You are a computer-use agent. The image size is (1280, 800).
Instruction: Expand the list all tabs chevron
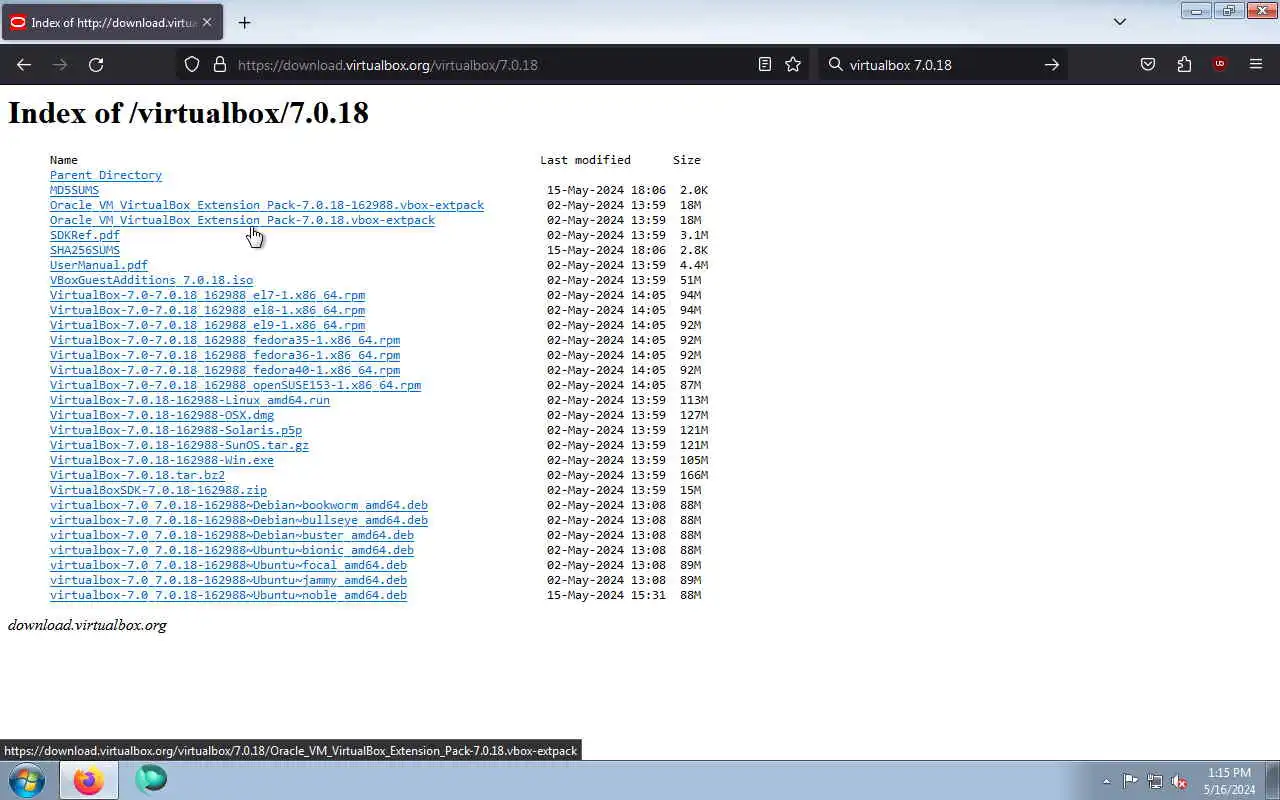tap(1120, 22)
